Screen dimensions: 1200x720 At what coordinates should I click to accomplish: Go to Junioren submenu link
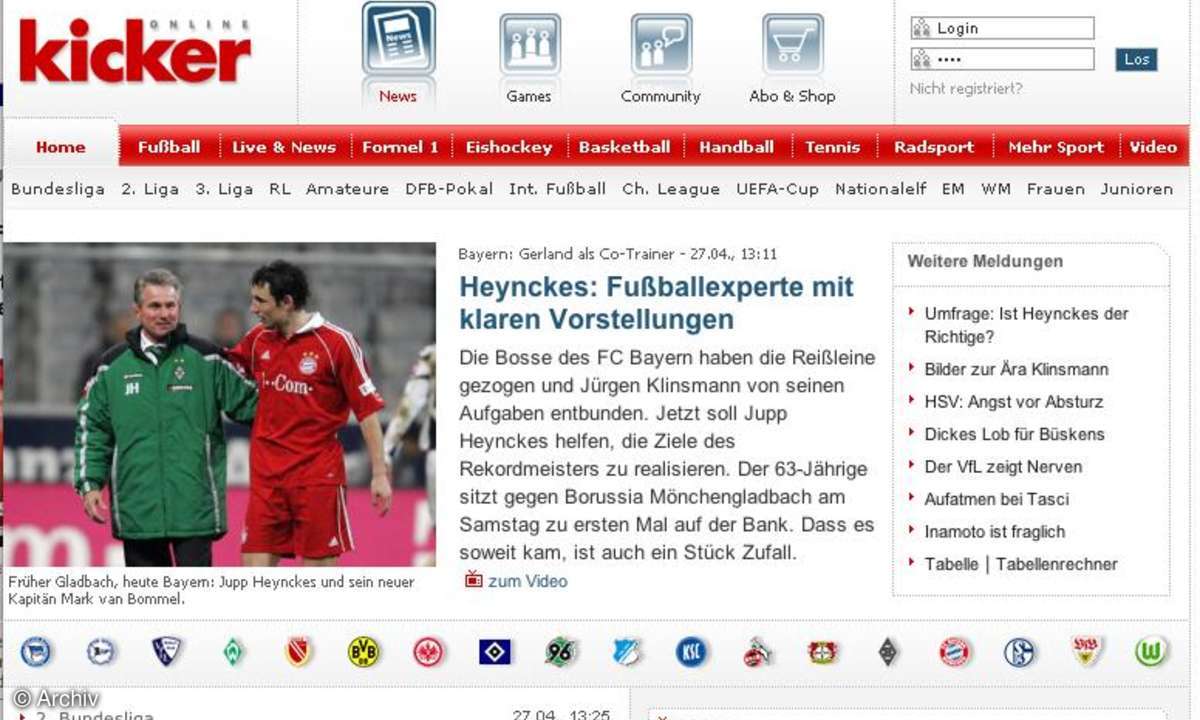(1137, 189)
